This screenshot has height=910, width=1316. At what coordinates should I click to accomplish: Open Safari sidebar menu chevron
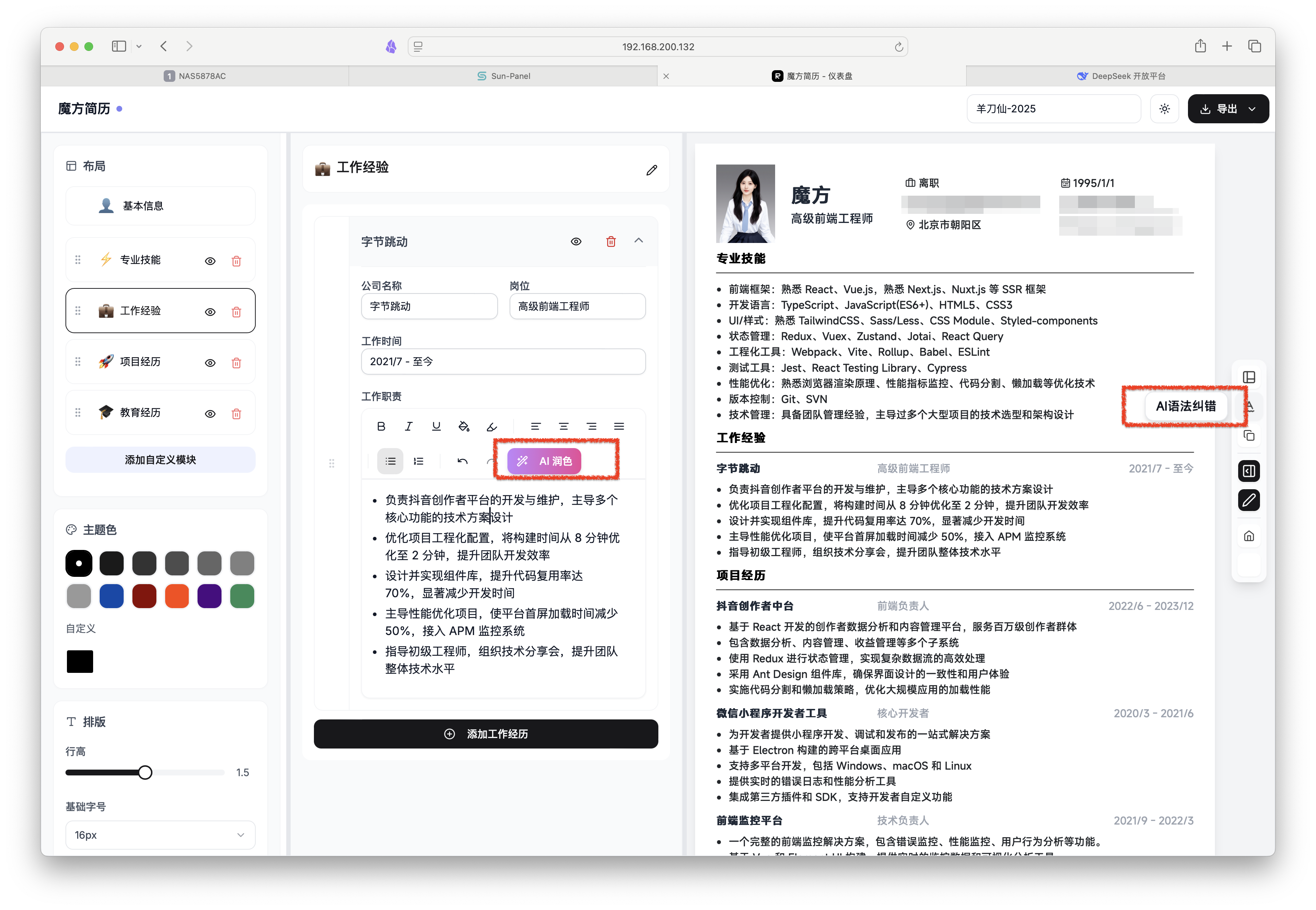[x=139, y=46]
